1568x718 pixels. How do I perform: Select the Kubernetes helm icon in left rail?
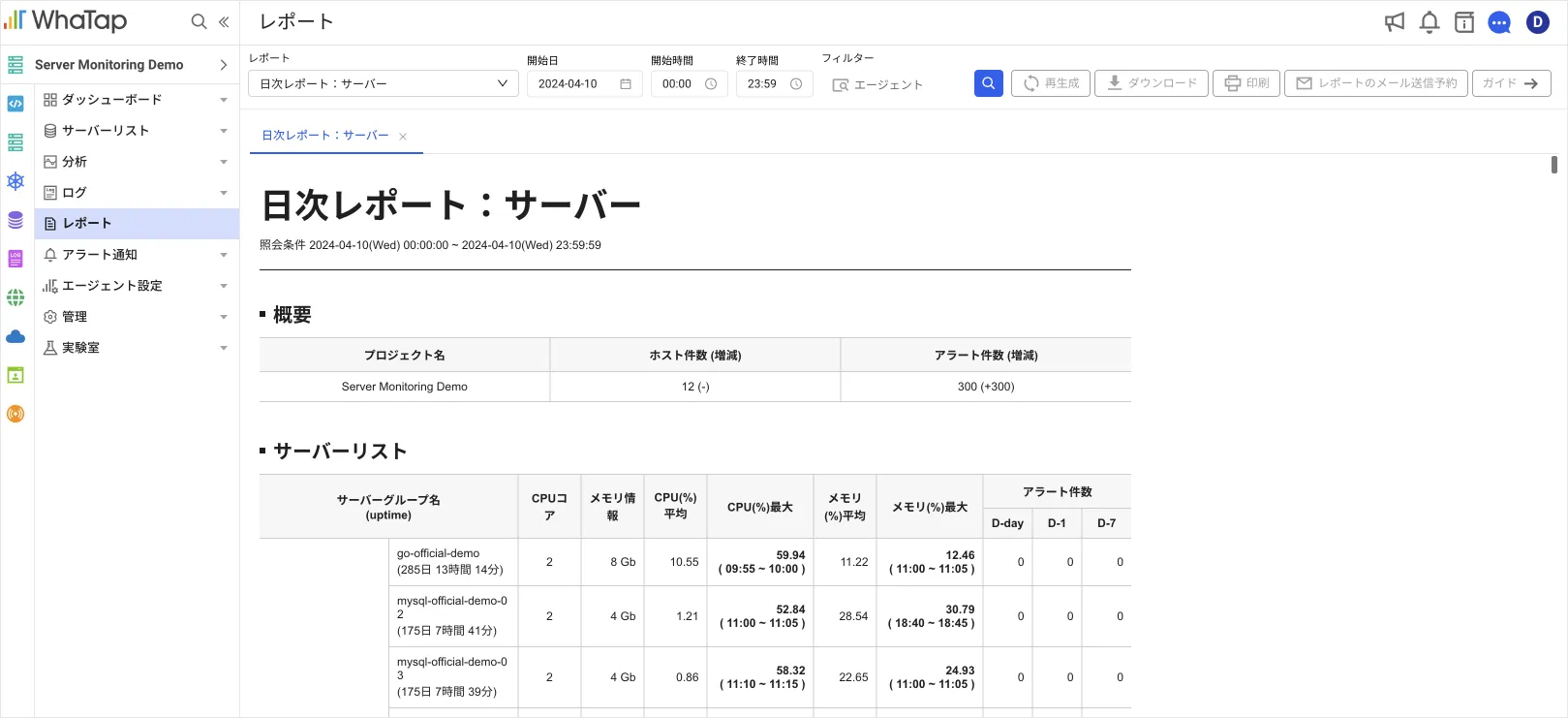15,181
